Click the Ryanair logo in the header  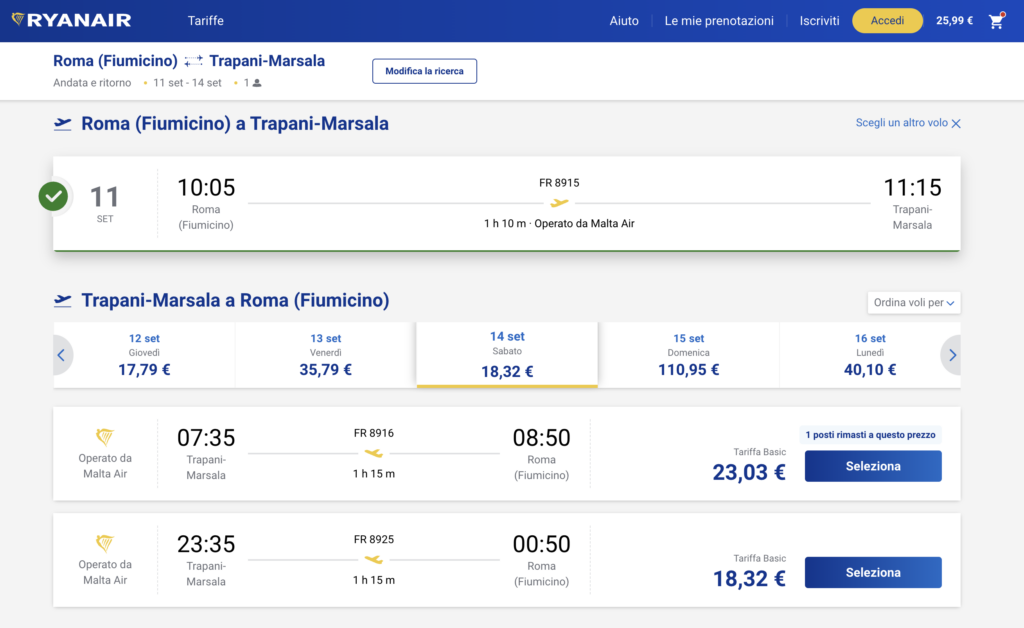pyautogui.click(x=72, y=20)
